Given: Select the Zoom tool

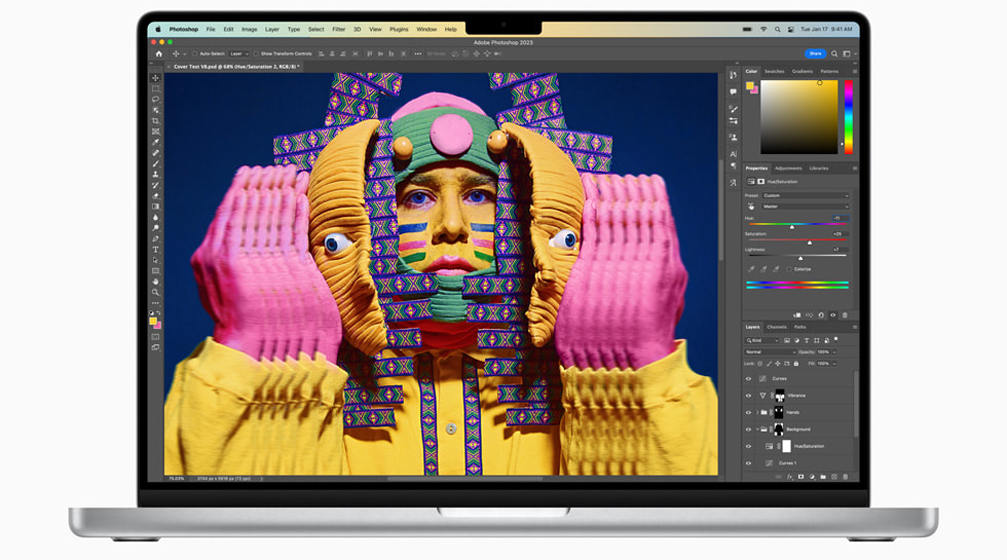Looking at the screenshot, I should [155, 292].
